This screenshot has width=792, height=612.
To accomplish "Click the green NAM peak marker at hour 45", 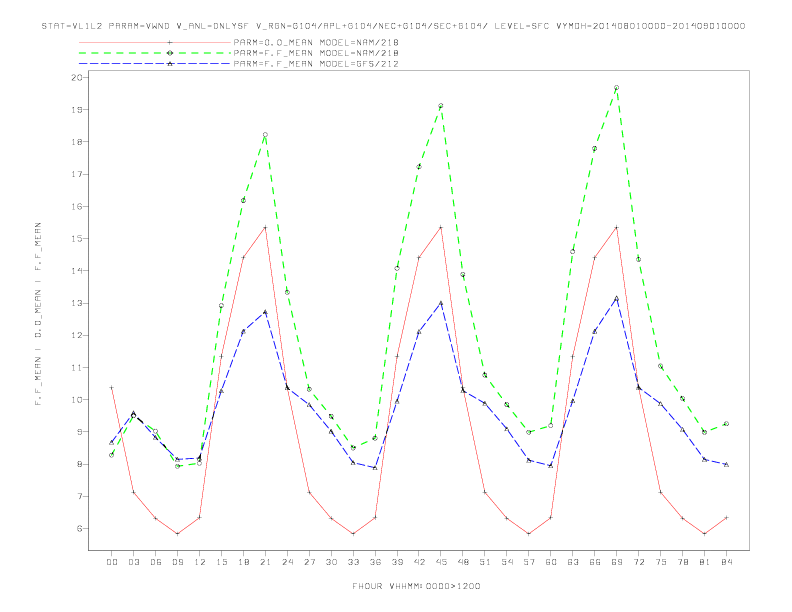I will [441, 106].
